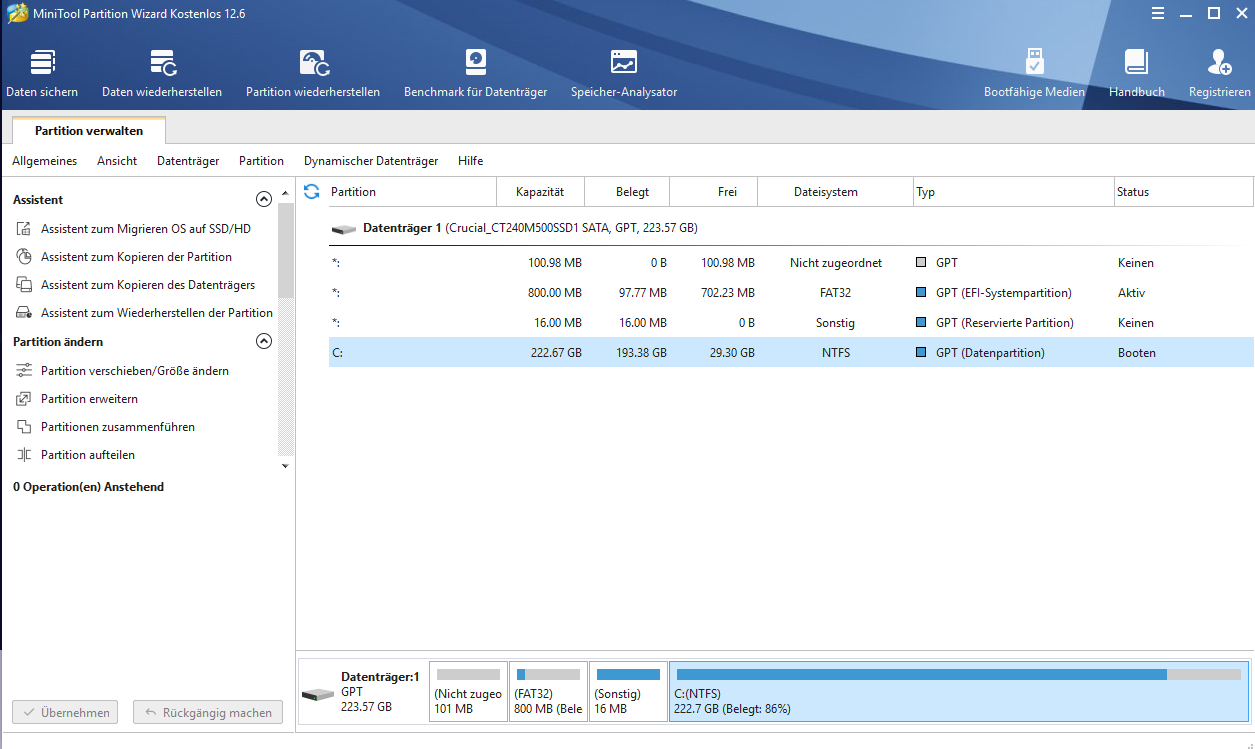Sort by the Dateisystem column header

[835, 192]
